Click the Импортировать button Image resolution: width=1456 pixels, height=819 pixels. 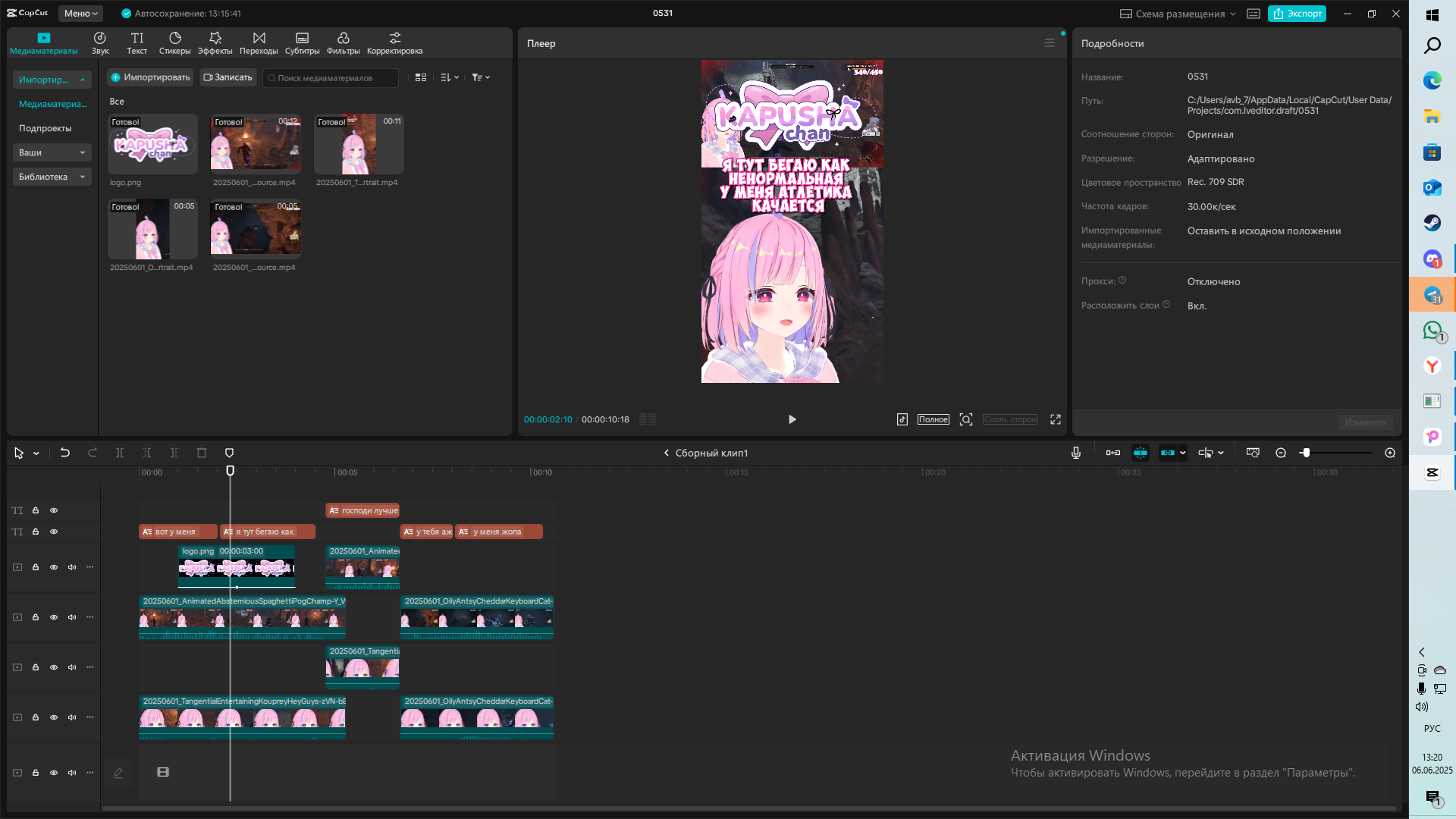click(150, 77)
